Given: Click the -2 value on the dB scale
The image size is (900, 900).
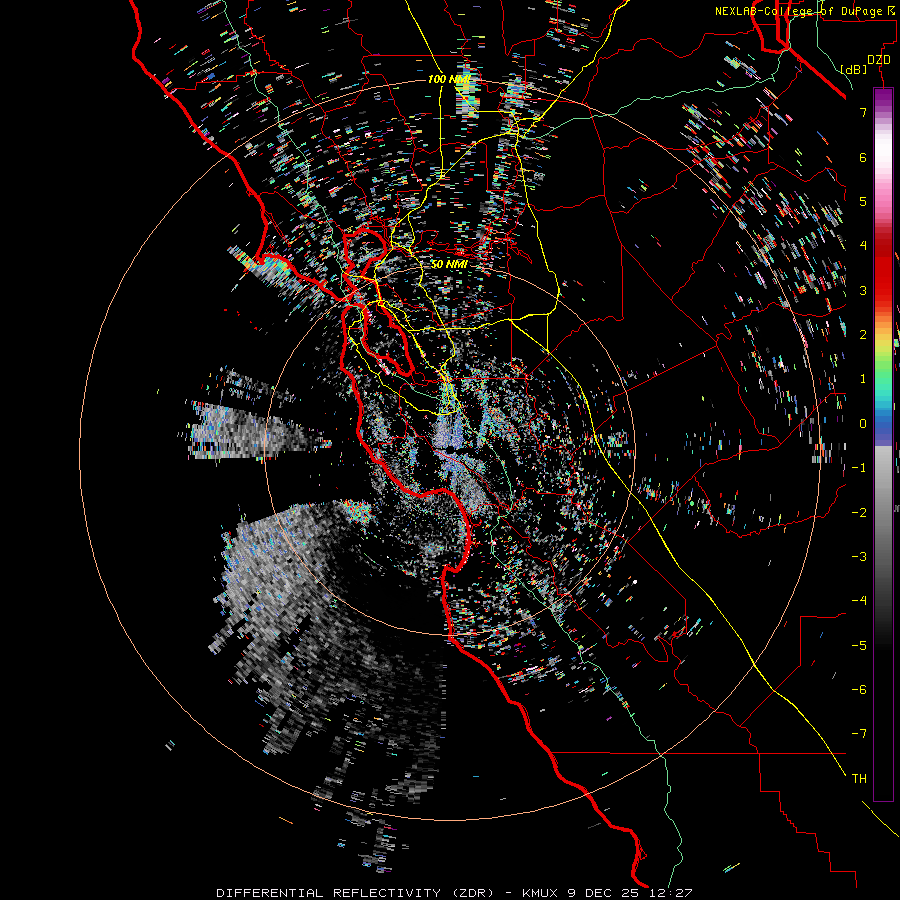Looking at the screenshot, I should [859, 513].
